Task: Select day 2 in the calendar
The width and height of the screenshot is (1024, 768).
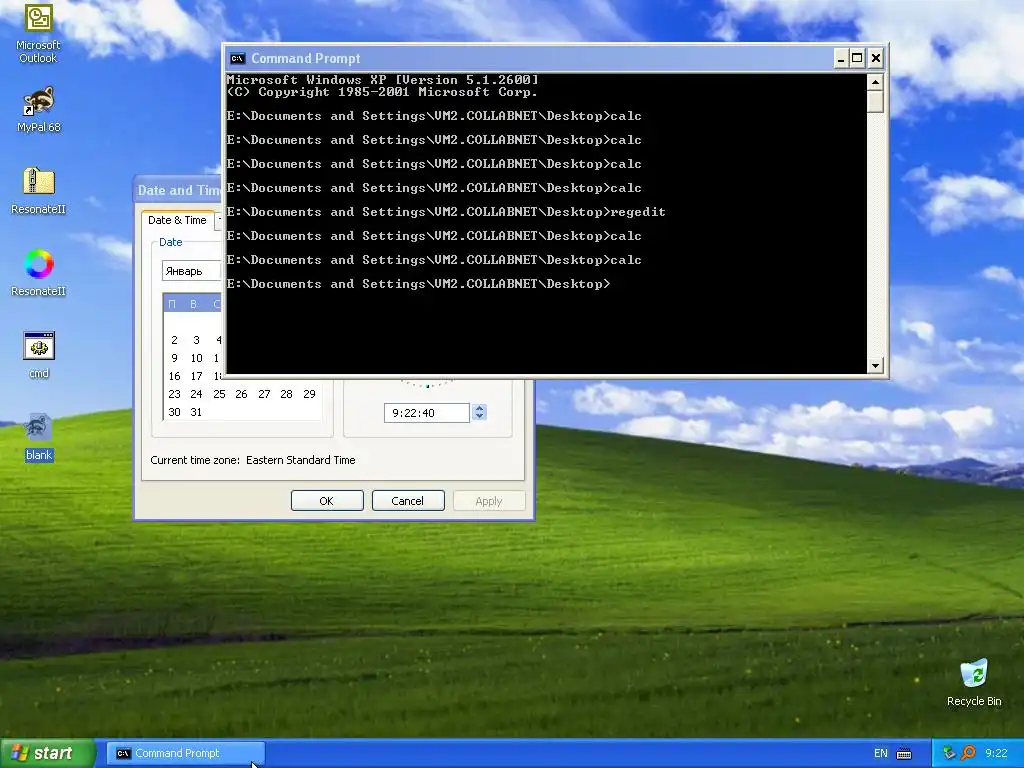Action: click(174, 340)
